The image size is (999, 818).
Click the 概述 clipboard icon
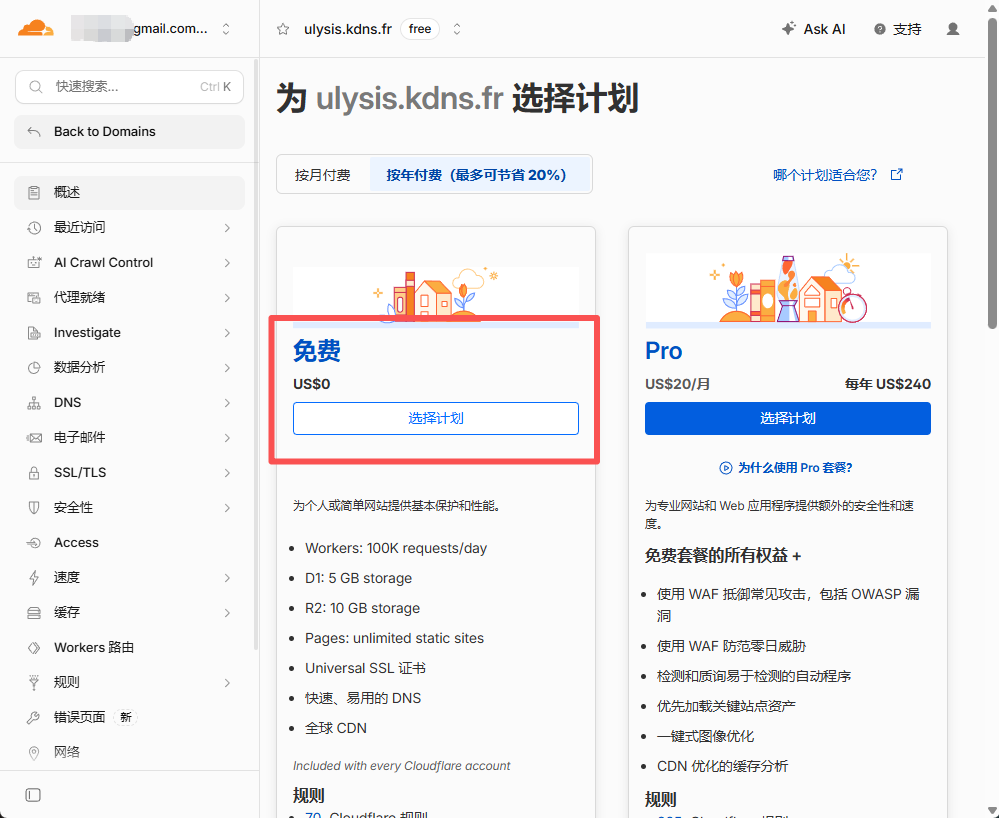click(34, 192)
